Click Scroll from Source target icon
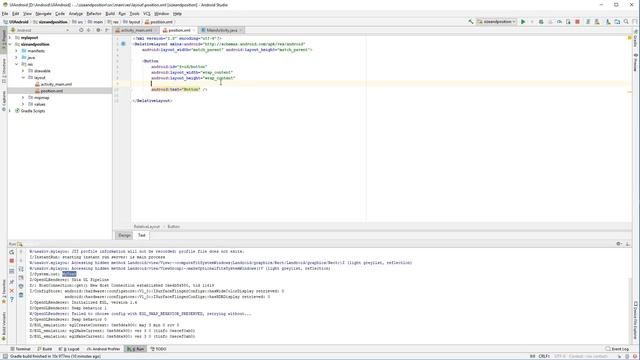 pos(81,30)
